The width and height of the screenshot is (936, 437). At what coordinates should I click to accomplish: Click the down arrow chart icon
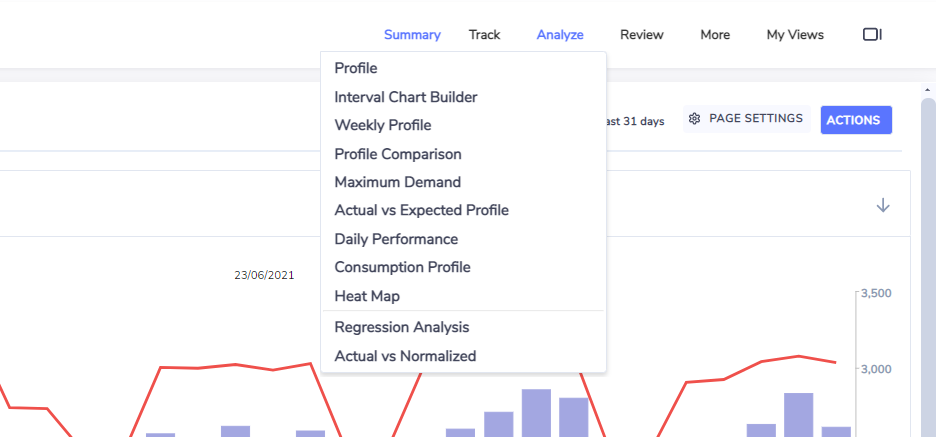[883, 205]
